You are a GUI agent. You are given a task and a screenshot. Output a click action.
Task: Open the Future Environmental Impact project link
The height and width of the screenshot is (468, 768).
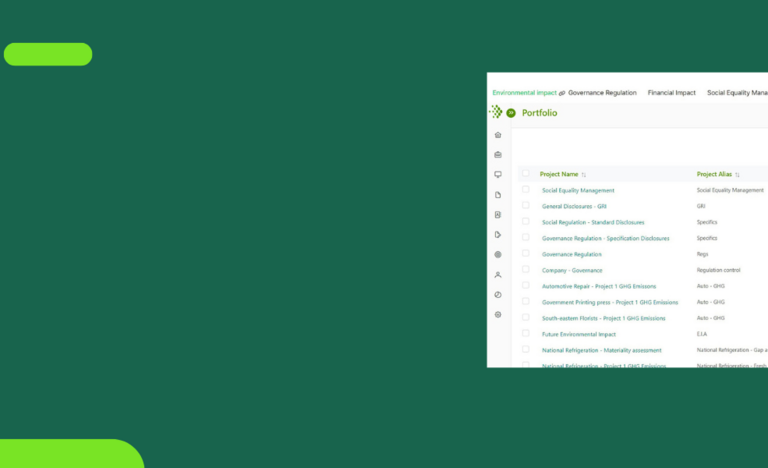click(x=579, y=334)
